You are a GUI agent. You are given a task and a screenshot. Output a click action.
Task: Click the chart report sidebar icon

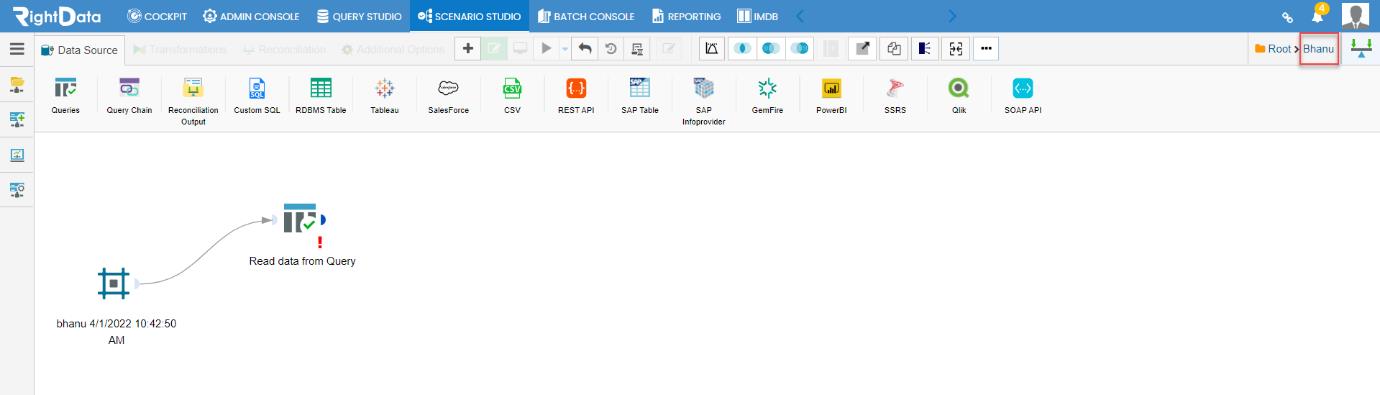pyautogui.click(x=17, y=156)
